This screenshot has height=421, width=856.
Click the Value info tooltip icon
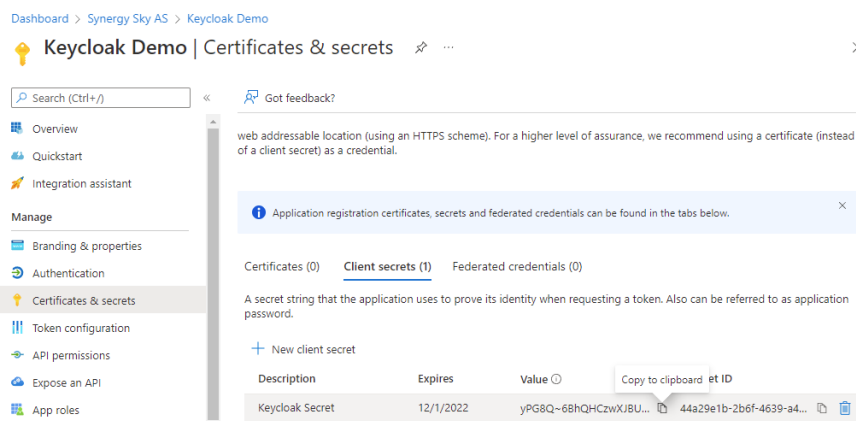coord(556,379)
